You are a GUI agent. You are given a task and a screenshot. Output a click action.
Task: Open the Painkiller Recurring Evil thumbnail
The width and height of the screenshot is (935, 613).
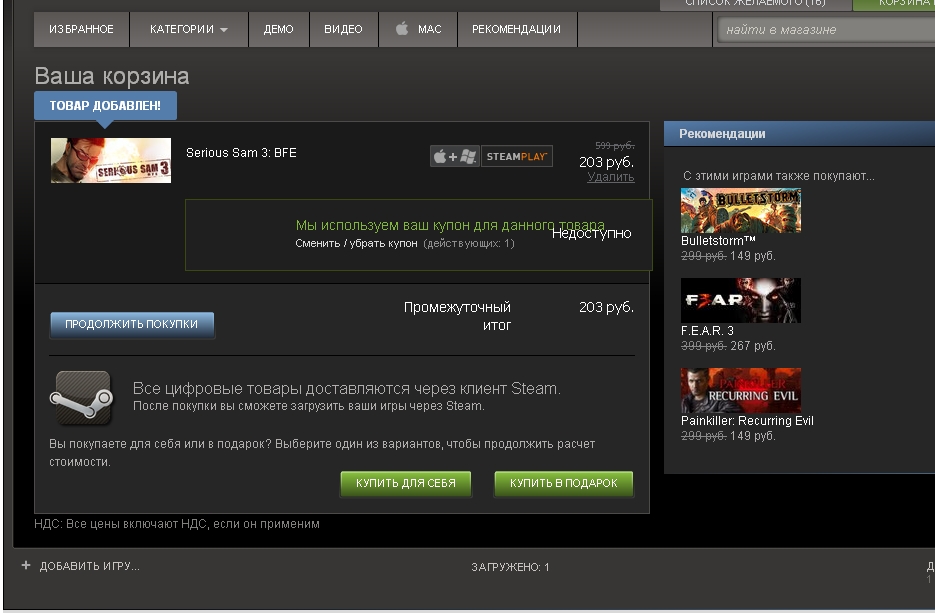tap(741, 391)
